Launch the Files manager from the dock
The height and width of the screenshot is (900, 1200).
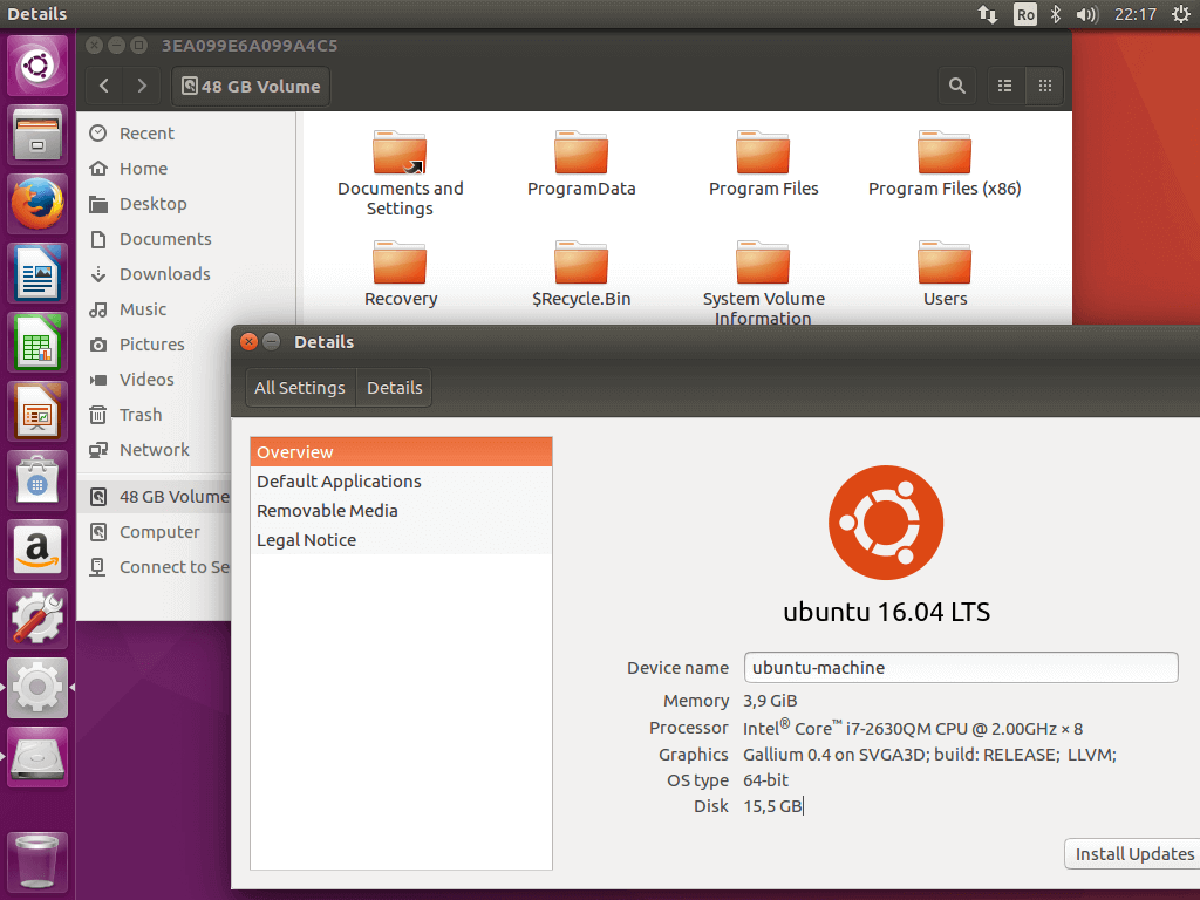[x=38, y=135]
